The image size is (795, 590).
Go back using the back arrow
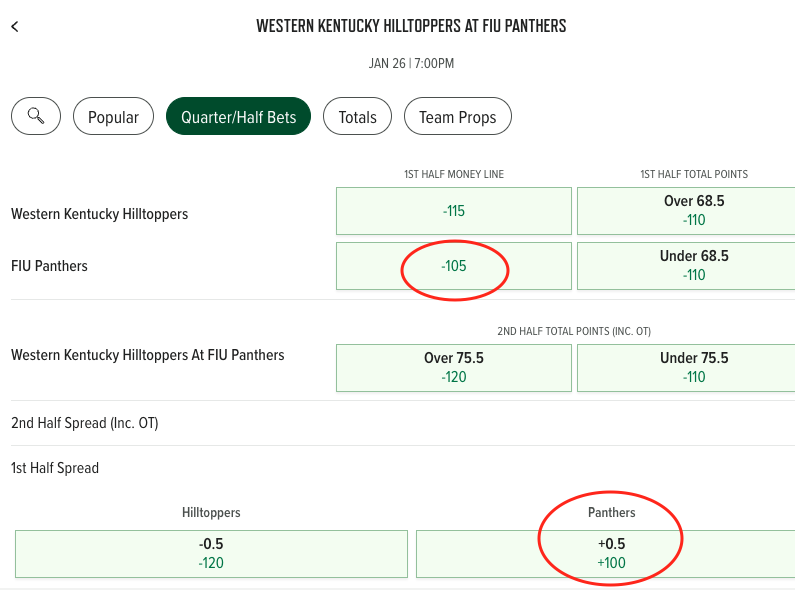[15, 26]
